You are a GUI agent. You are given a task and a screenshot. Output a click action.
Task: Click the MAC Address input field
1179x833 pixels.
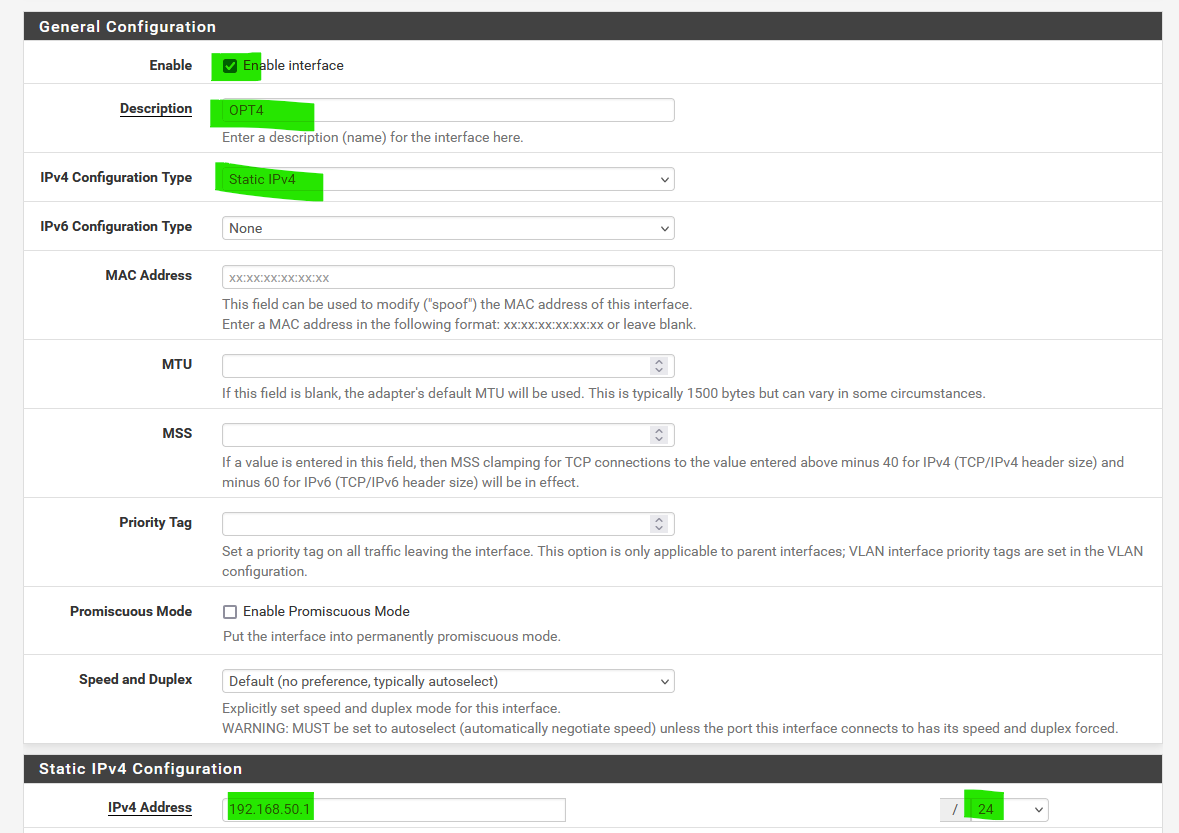pos(448,277)
